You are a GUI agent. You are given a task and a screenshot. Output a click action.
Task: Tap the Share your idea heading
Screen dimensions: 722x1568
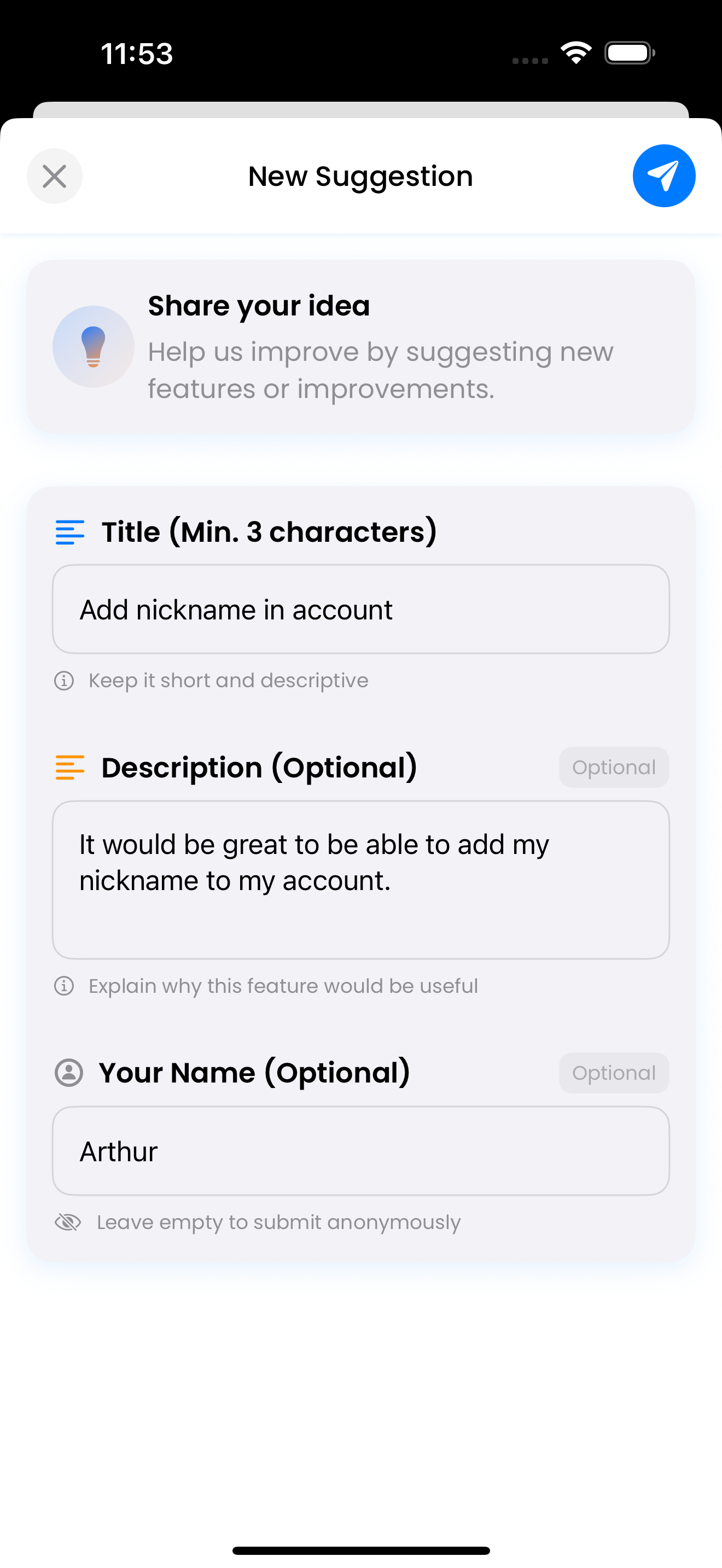[259, 306]
